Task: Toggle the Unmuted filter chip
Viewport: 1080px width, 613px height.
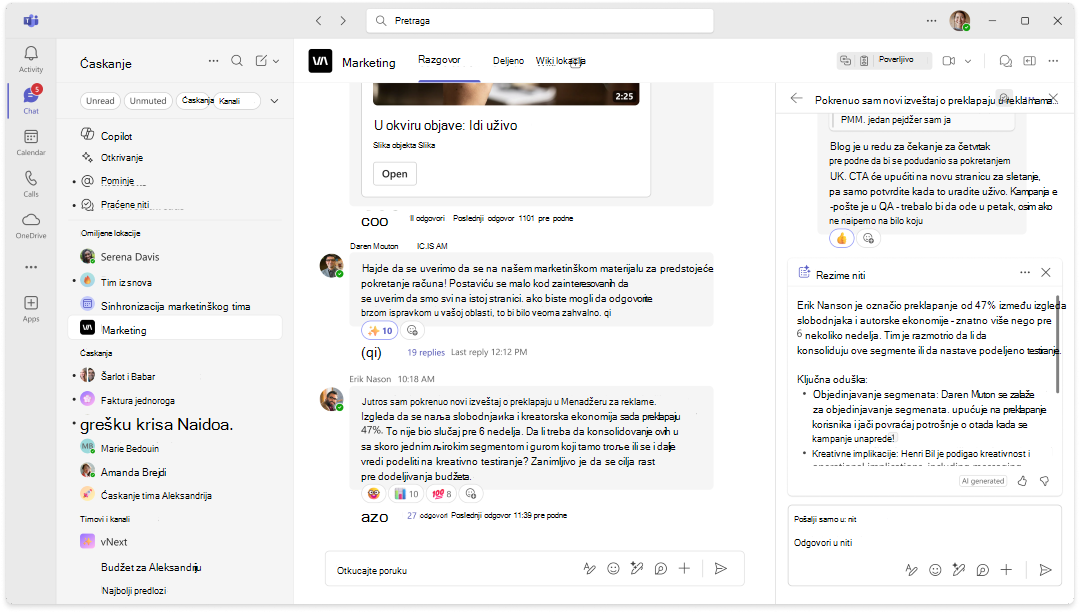Action: point(148,101)
